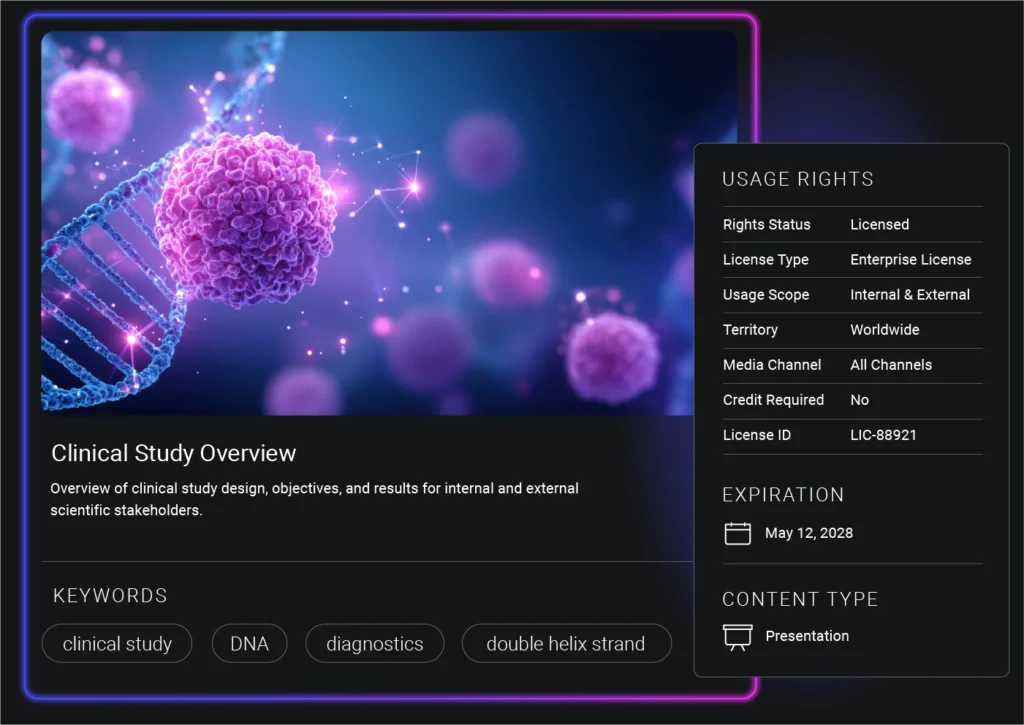
Task: Click the 'Presentation' content type text
Action: point(807,636)
